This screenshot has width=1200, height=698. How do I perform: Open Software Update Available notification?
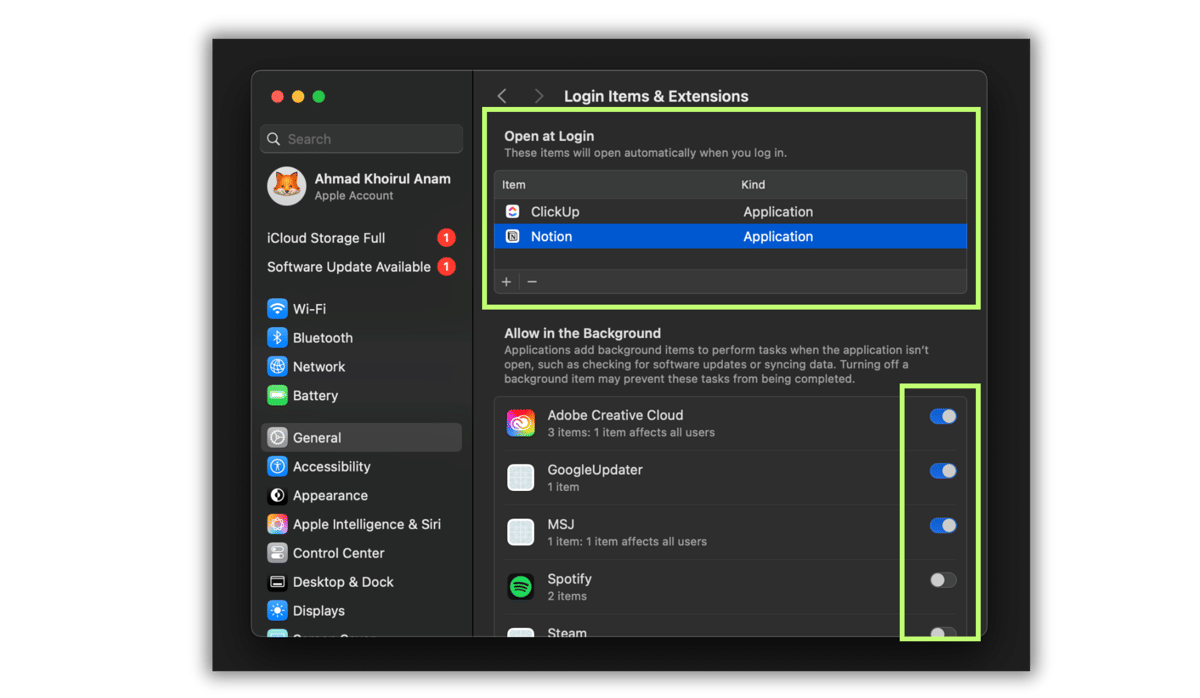tap(348, 267)
